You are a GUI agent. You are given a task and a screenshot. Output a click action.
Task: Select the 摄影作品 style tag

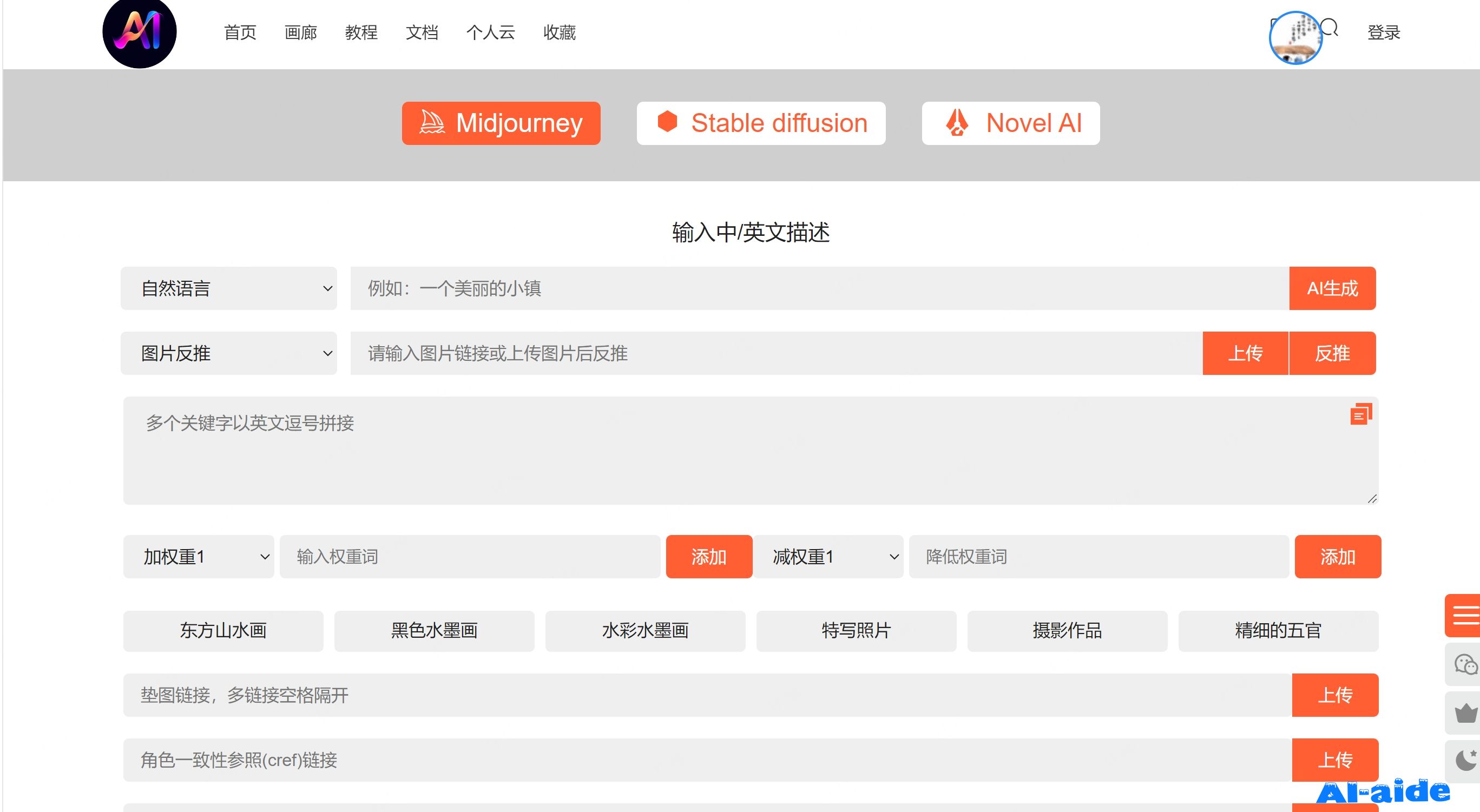pos(1068,631)
